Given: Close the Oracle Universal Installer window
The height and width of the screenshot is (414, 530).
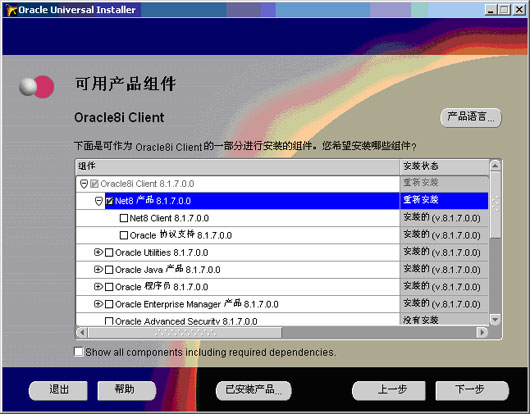Looking at the screenshot, I should pyautogui.click(x=519, y=10).
